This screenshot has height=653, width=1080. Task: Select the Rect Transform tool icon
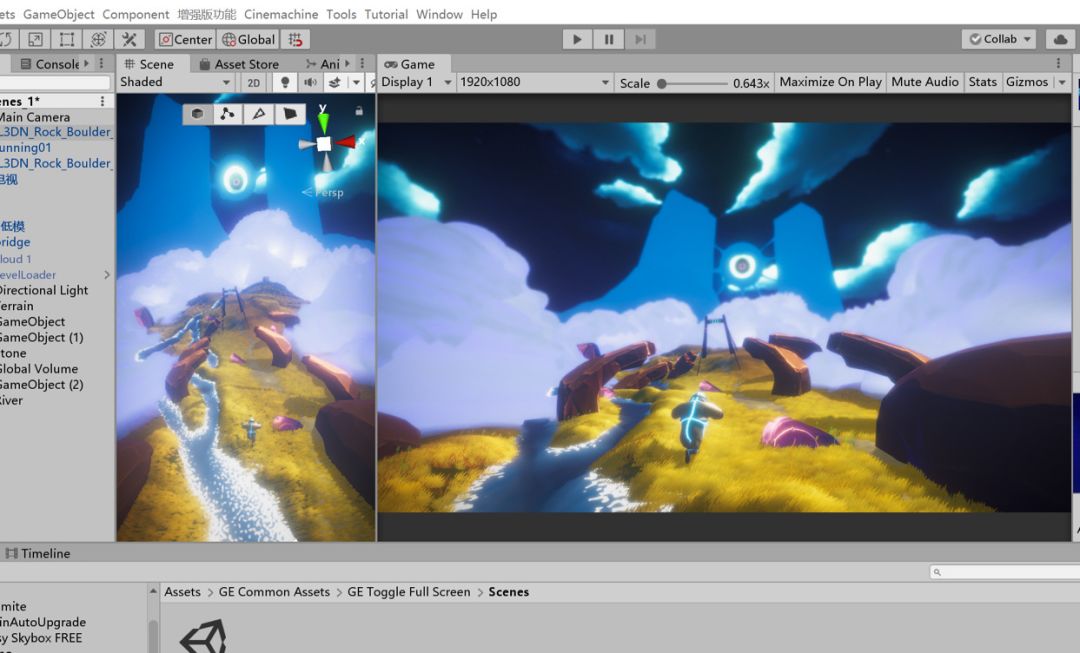tap(67, 39)
